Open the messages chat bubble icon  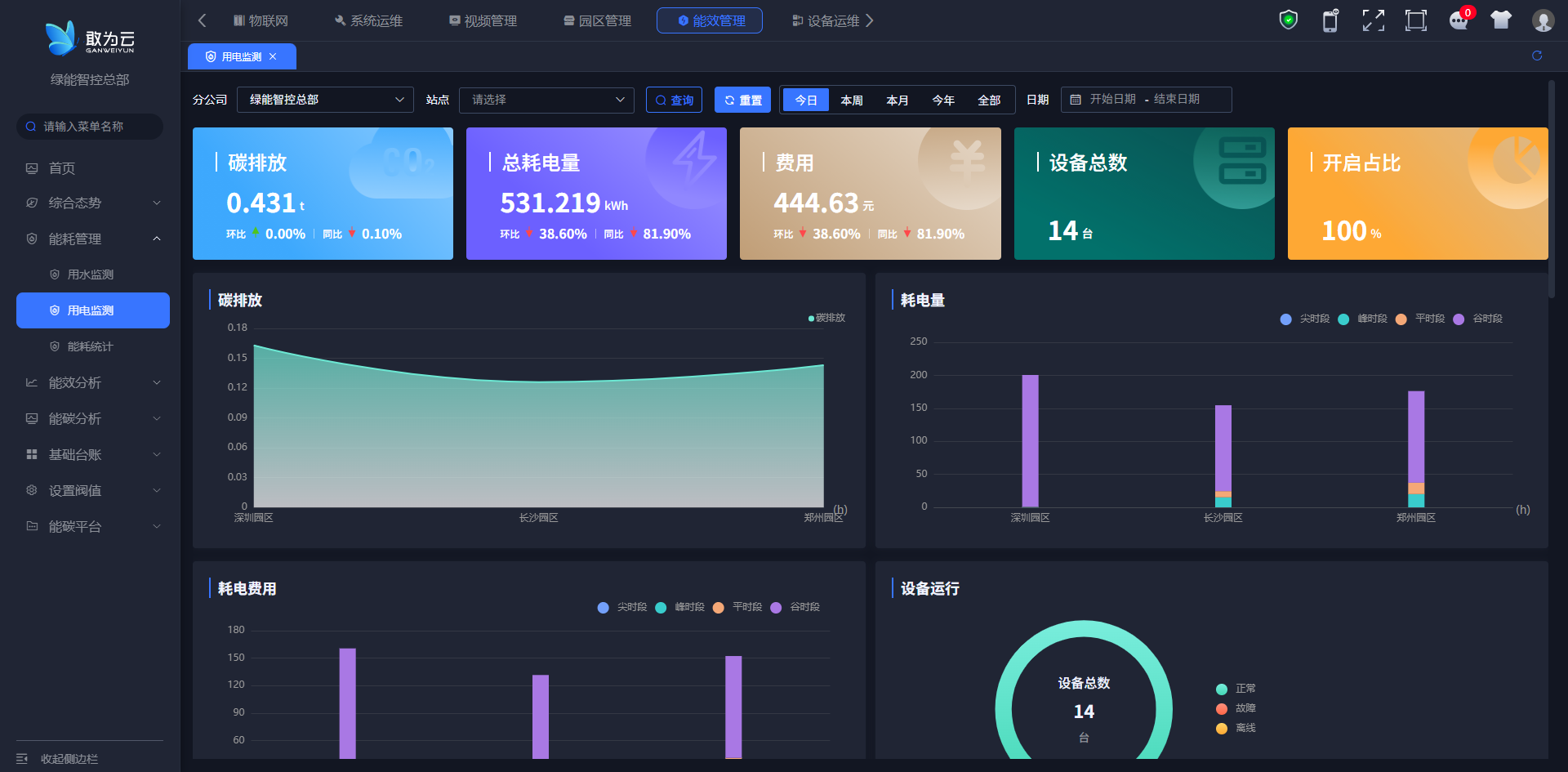point(1459,20)
